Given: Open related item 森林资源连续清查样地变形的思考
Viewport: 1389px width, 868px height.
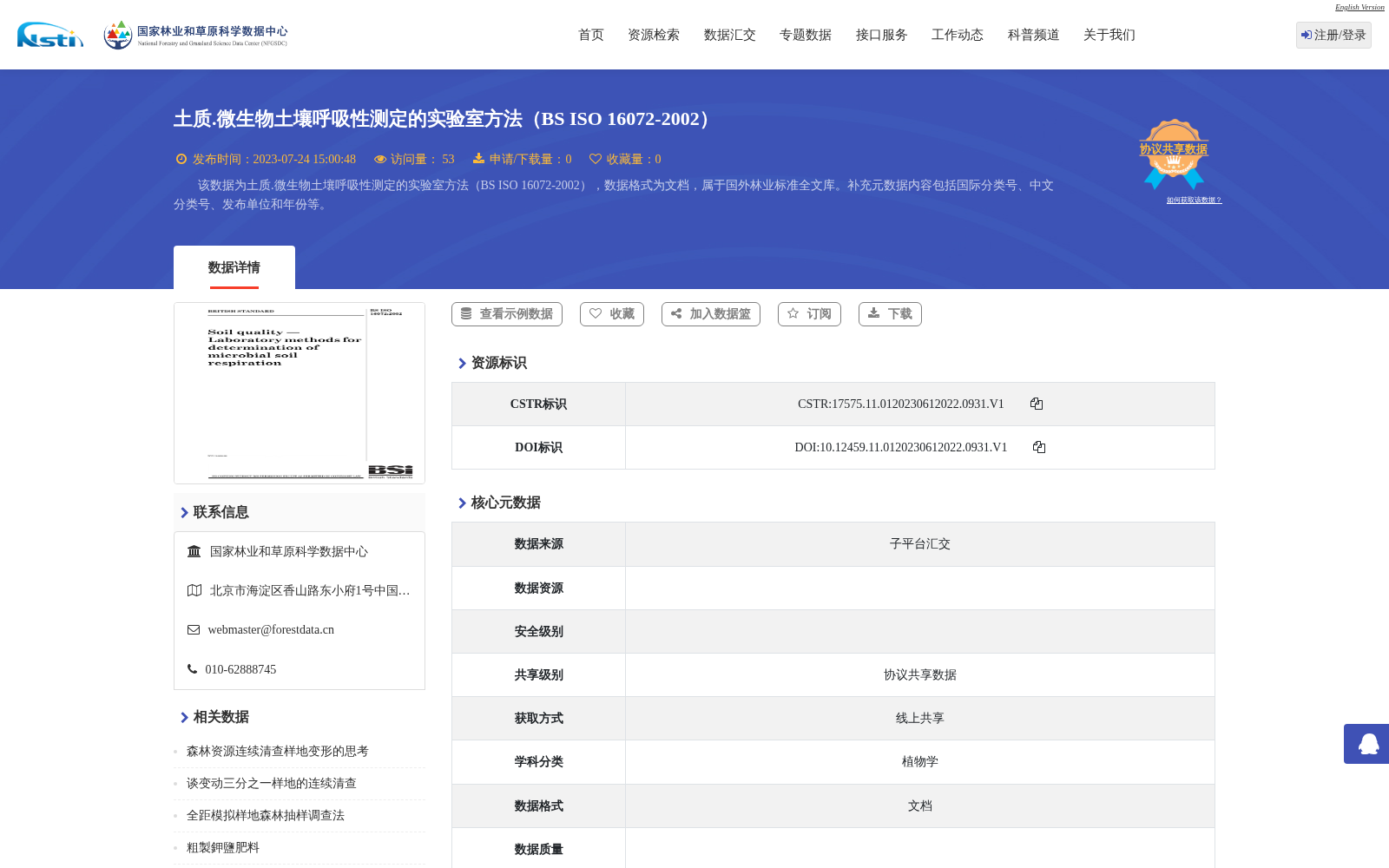Looking at the screenshot, I should [278, 752].
